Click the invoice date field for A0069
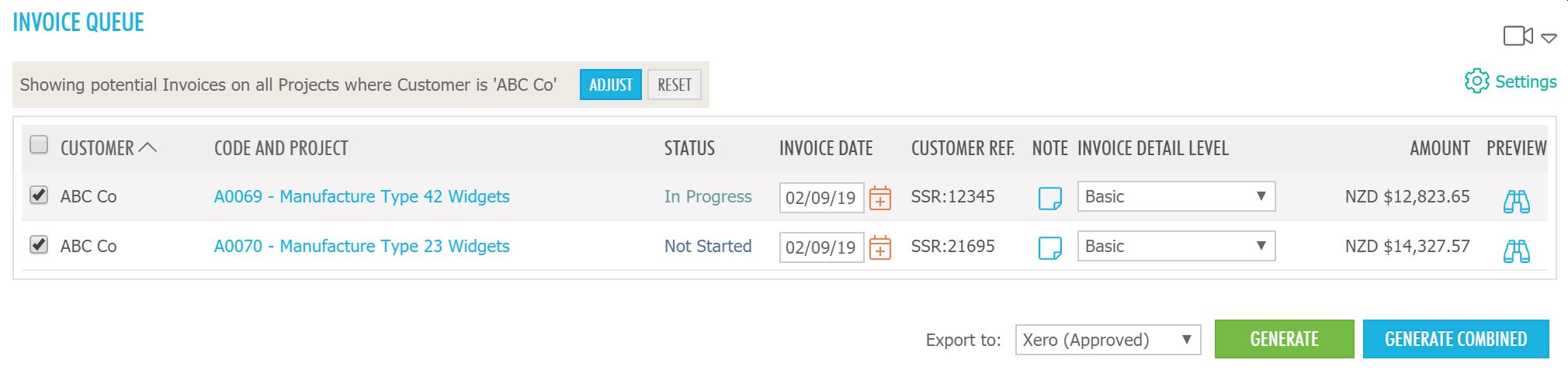This screenshot has height=370, width=1568. 821,198
